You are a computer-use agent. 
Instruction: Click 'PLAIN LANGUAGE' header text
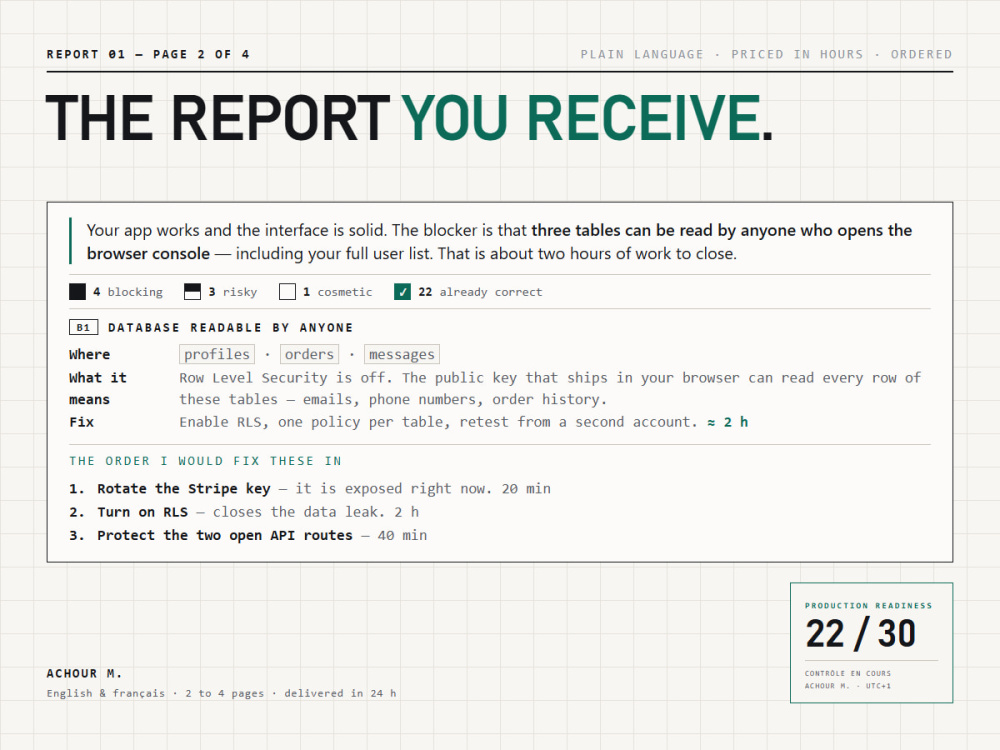tap(642, 54)
